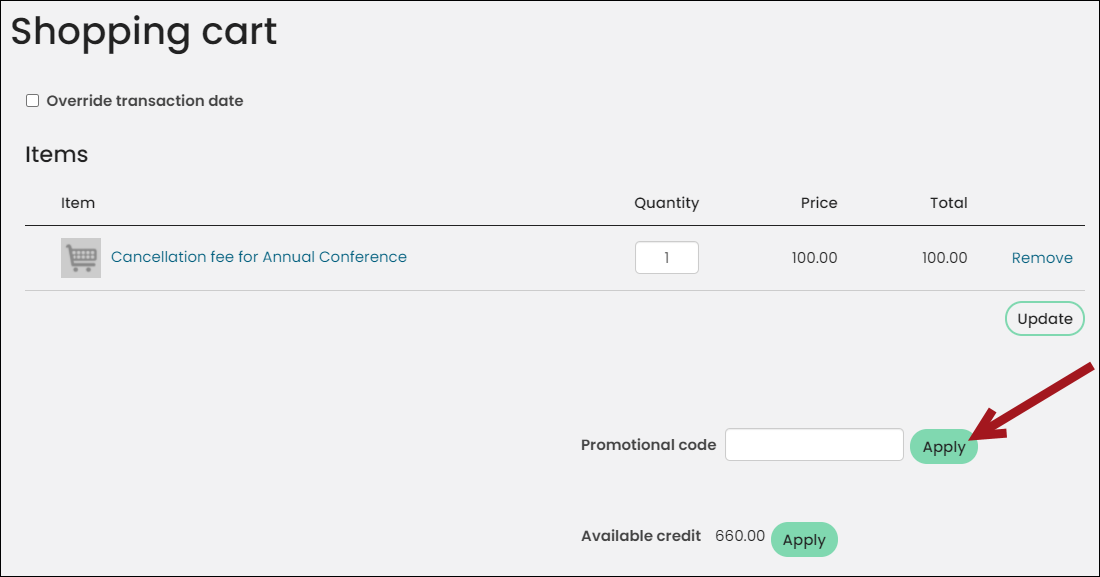Select the Shopping cart page heading

(x=144, y=32)
